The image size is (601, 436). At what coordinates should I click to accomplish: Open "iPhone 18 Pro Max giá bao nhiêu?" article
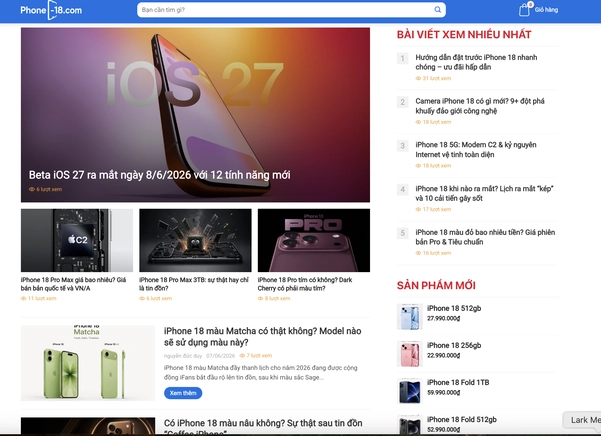[x=74, y=284]
